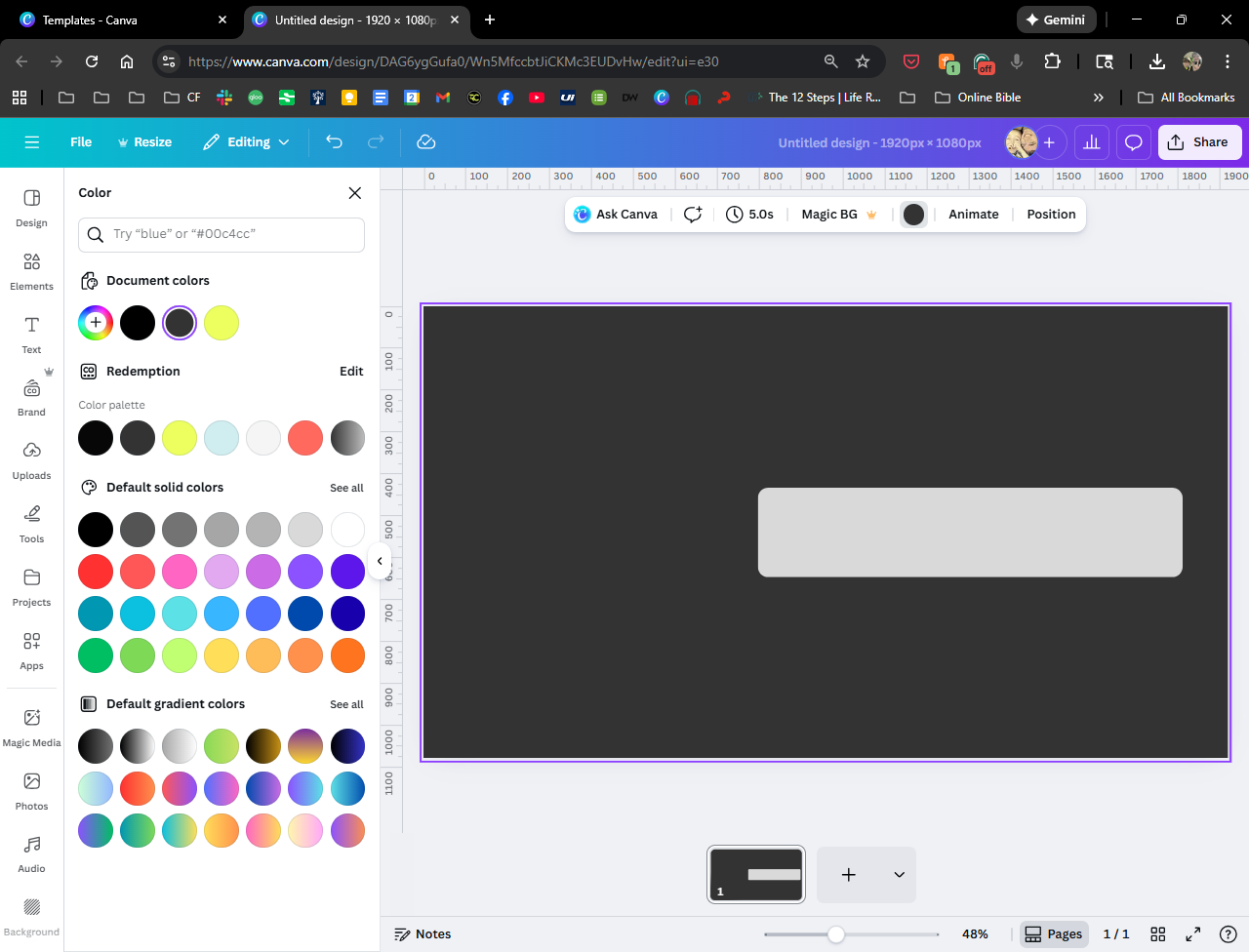This screenshot has height=952, width=1249.
Task: Open the Elements panel in sidebar
Action: [x=31, y=271]
